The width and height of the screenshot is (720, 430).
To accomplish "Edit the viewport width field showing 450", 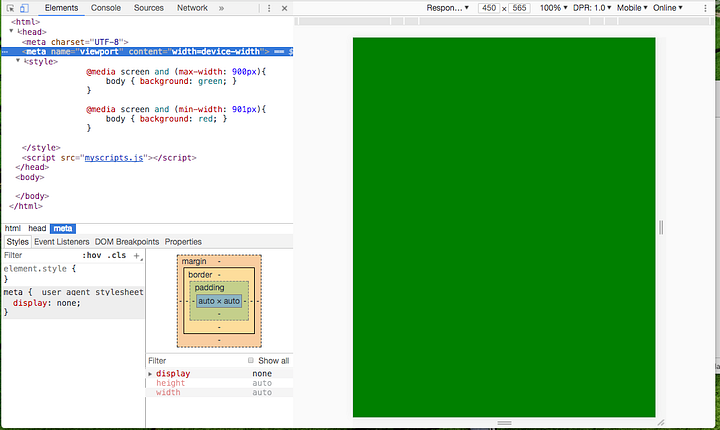I will click(489, 8).
